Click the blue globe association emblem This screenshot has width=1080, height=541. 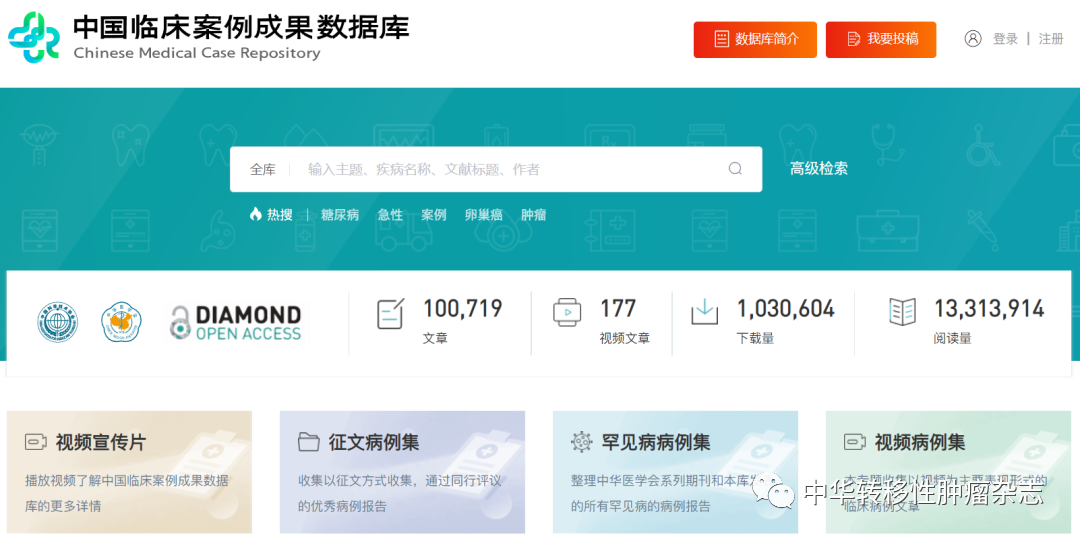(58, 322)
